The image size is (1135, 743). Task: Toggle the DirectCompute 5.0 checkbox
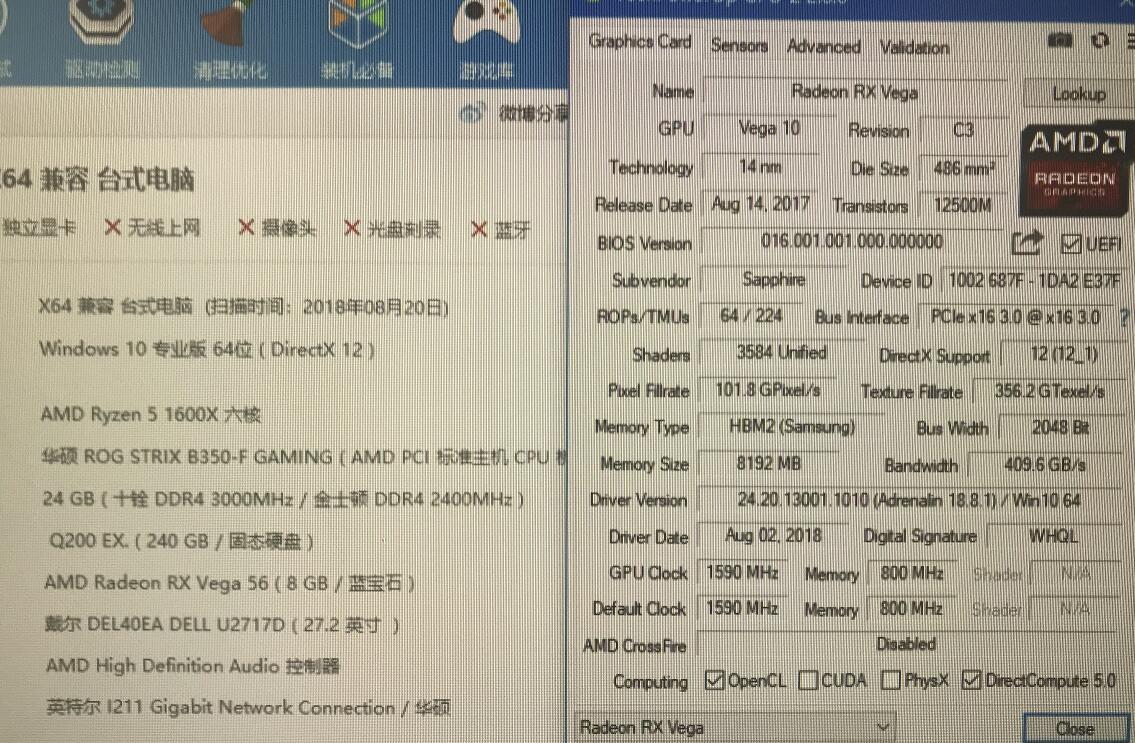point(971,680)
